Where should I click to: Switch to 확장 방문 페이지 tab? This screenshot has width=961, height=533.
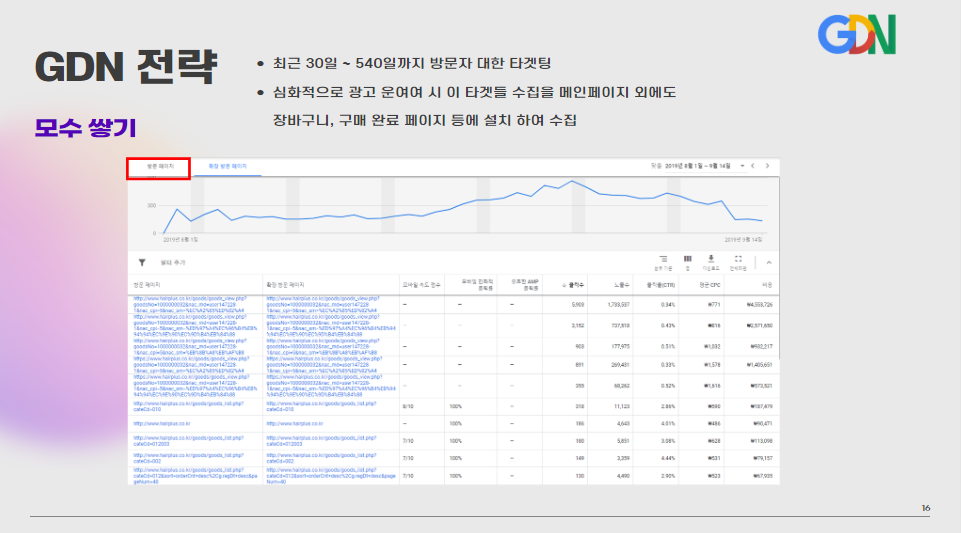tap(227, 167)
